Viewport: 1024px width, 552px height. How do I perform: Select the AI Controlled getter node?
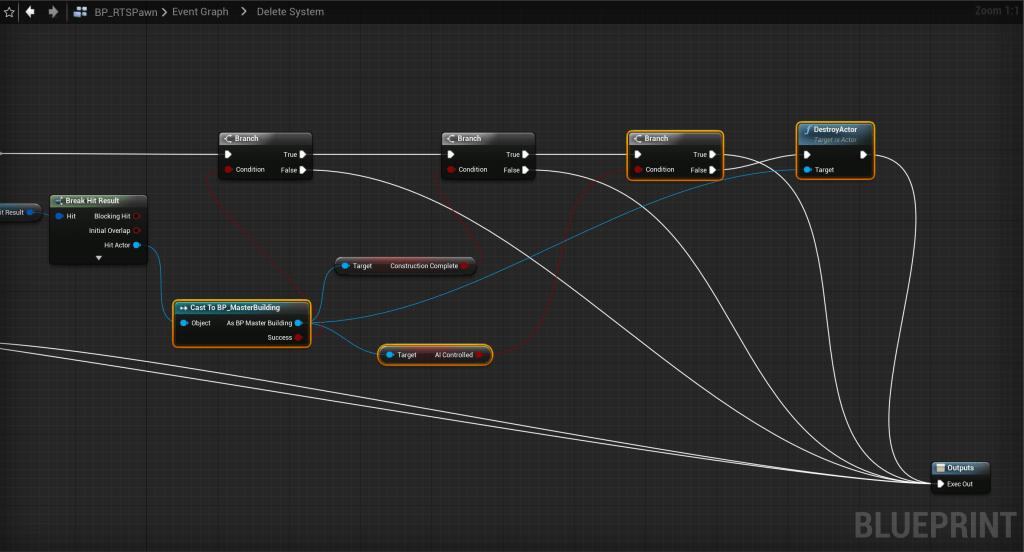[435, 355]
